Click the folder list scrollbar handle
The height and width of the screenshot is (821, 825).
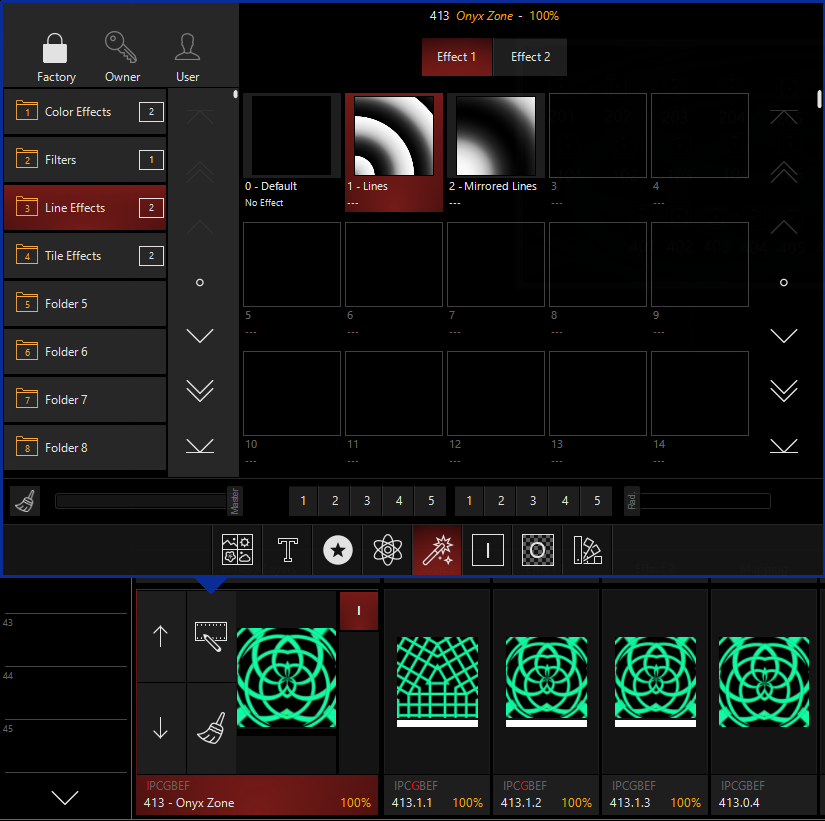click(235, 94)
